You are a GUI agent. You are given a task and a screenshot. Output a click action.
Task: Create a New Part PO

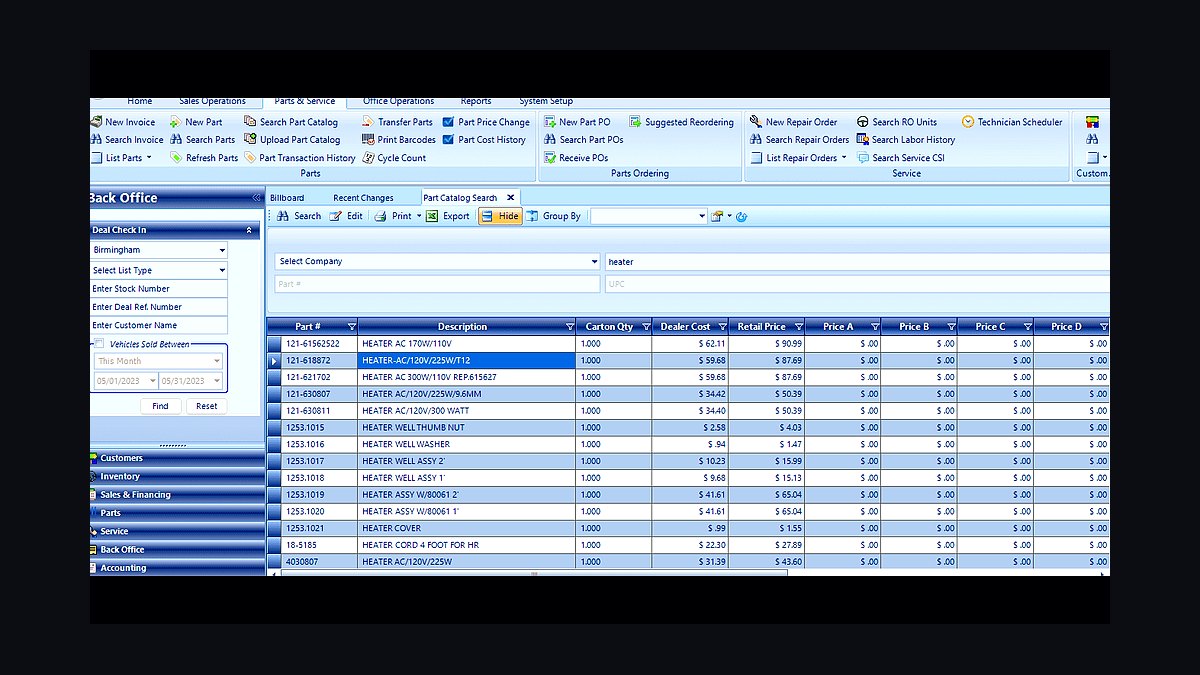tap(577, 122)
